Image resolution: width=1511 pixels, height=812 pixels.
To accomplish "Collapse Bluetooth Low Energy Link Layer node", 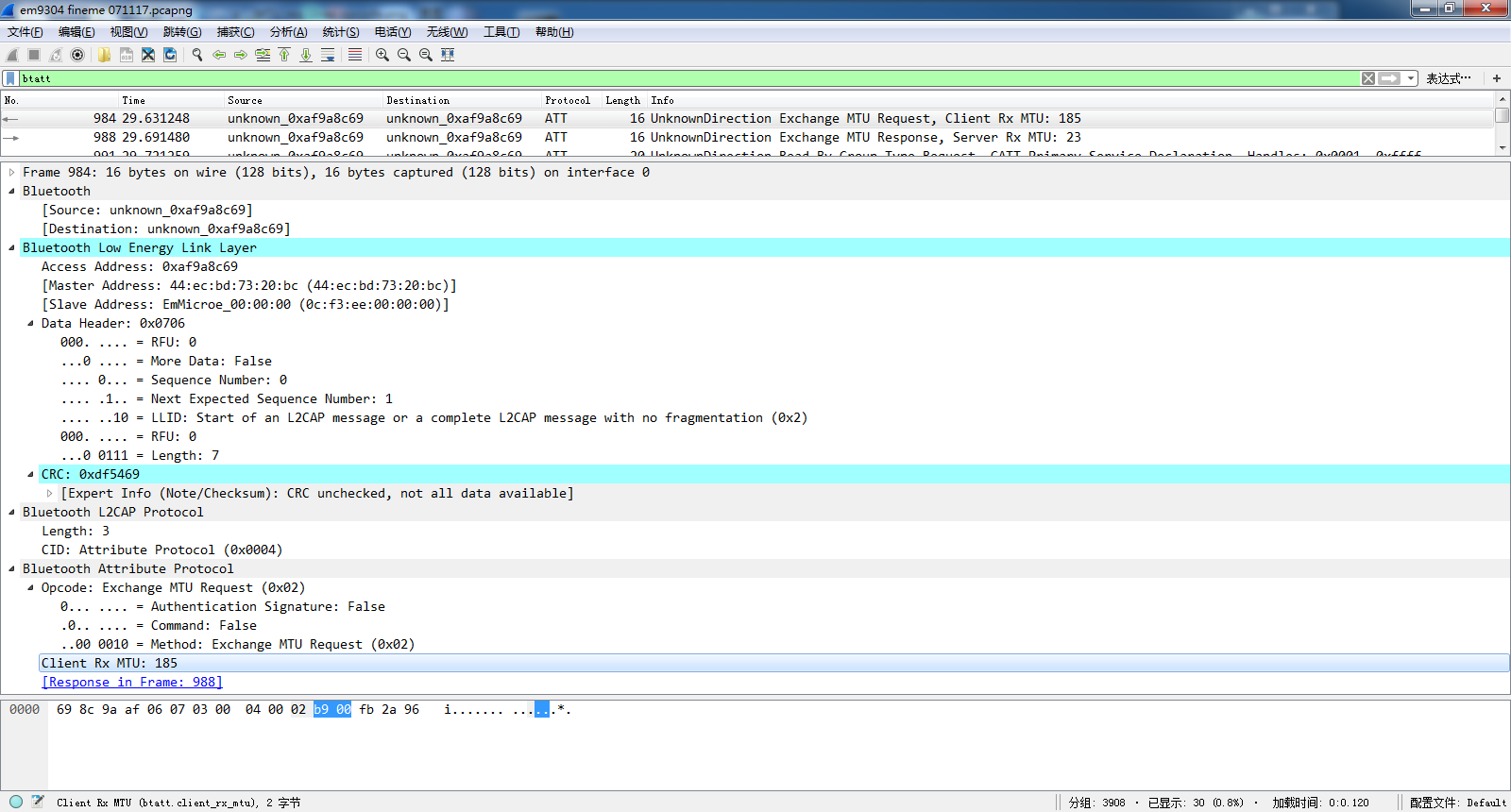I will coord(11,247).
